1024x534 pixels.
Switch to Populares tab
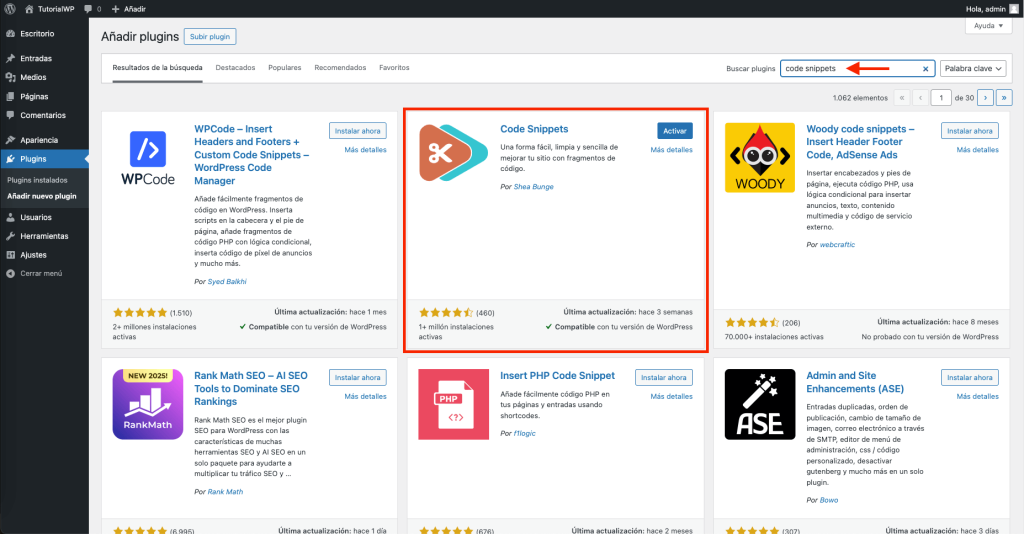pyautogui.click(x=285, y=68)
